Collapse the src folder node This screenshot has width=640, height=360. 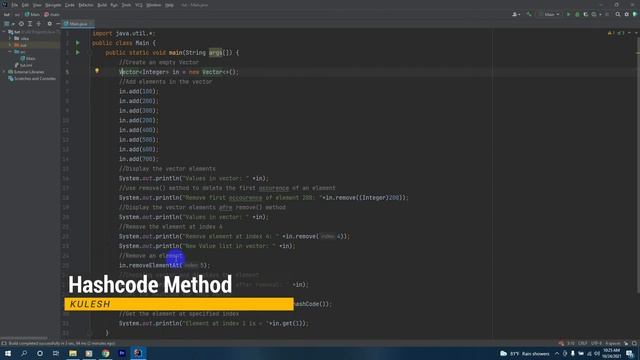click(x=10, y=52)
